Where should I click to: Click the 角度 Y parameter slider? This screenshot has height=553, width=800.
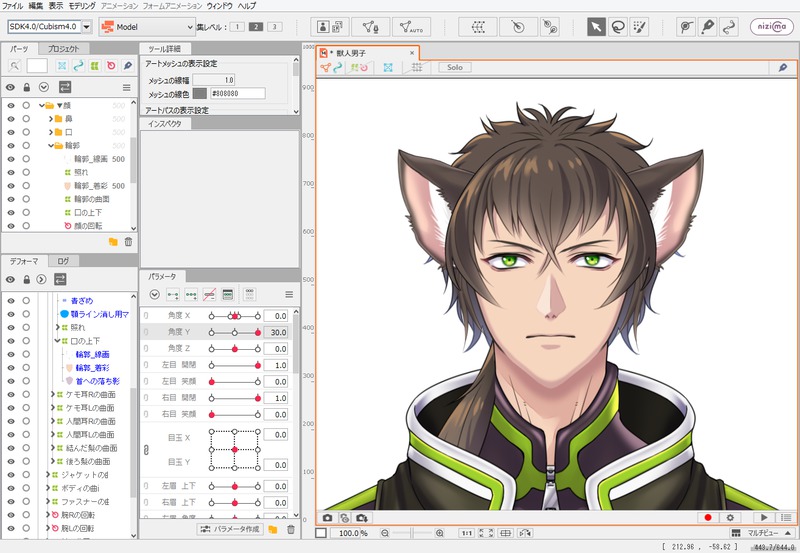tap(235, 332)
